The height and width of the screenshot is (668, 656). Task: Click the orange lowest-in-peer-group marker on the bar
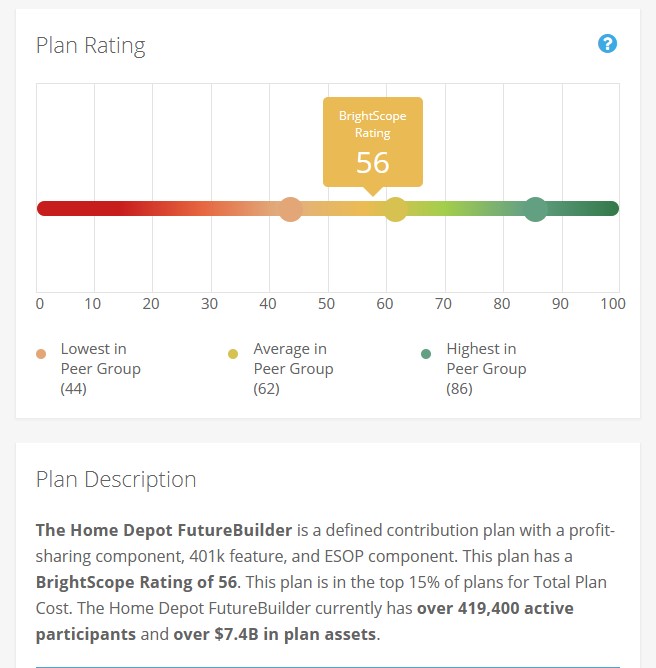point(291,209)
